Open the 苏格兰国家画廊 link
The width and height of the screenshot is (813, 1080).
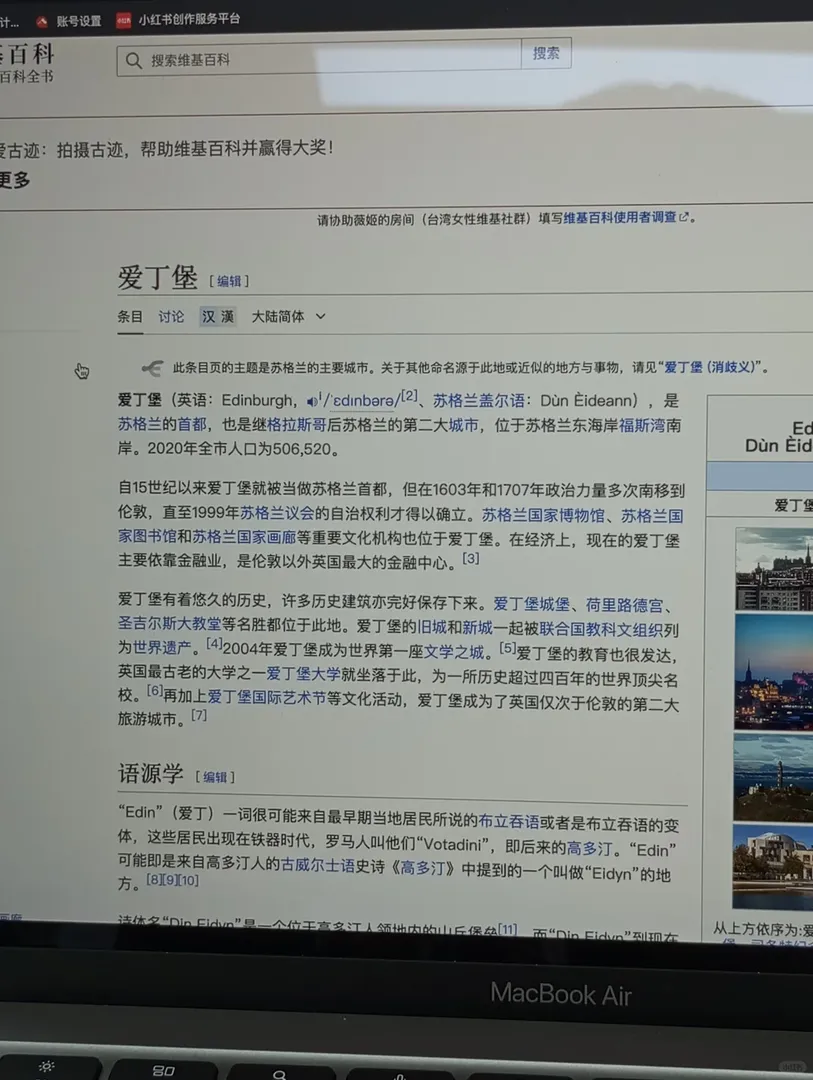[x=243, y=537]
